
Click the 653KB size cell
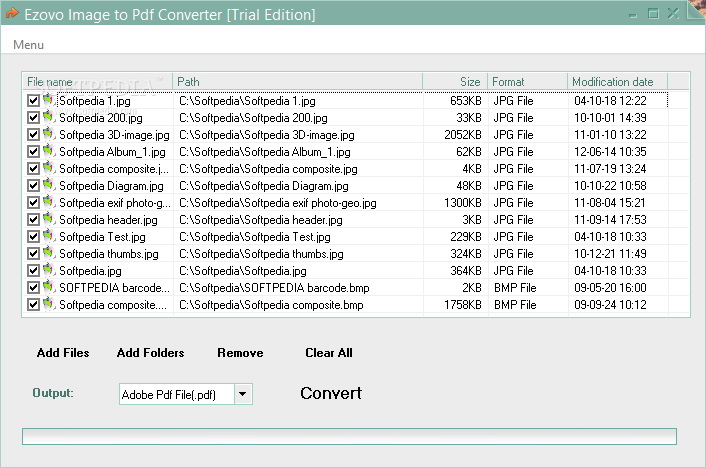pos(466,100)
